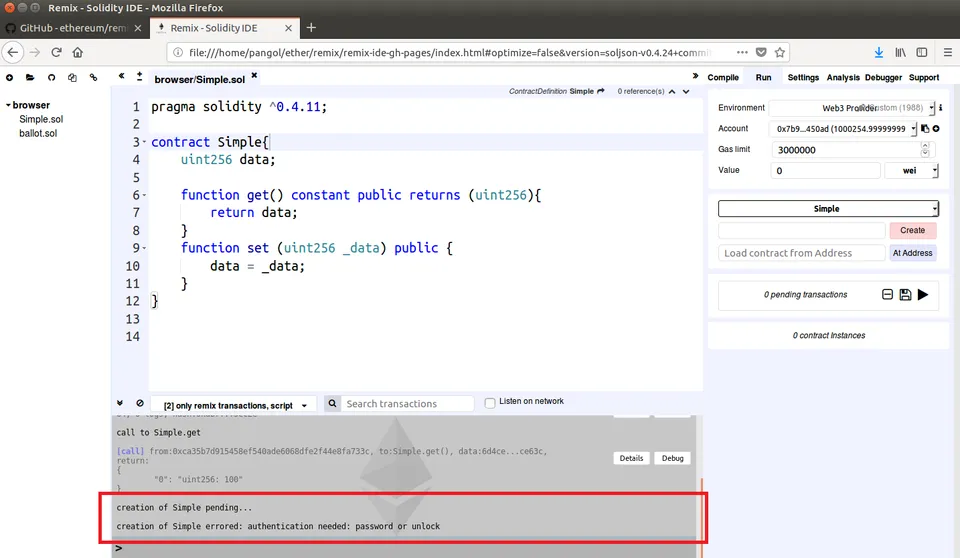Open a new Firefox tab
This screenshot has height=558, width=960.
(311, 28)
